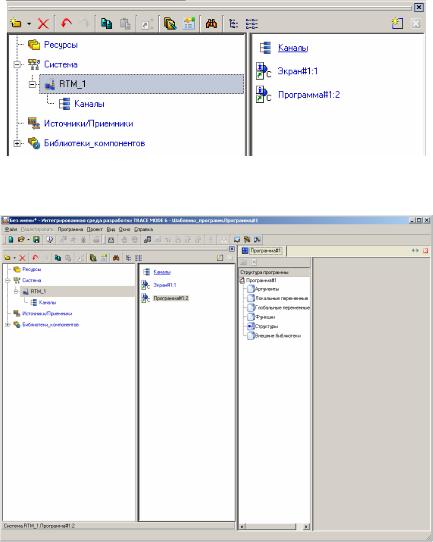Click the new project icon in main toolbar
This screenshot has width=433, height=542.
11,240
